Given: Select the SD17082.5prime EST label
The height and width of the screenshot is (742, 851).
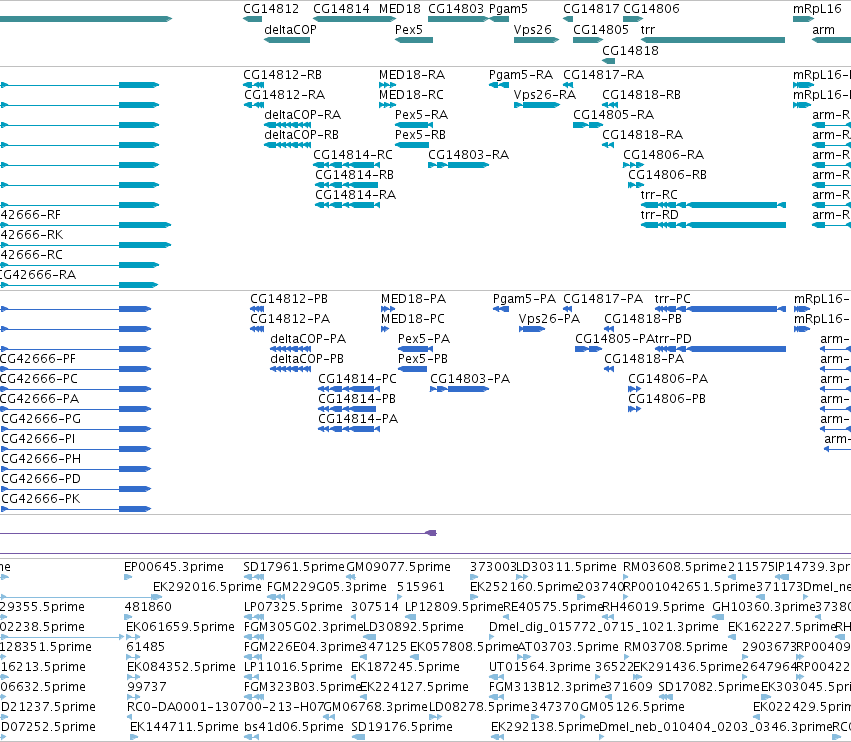Looking at the screenshot, I should (x=709, y=687).
